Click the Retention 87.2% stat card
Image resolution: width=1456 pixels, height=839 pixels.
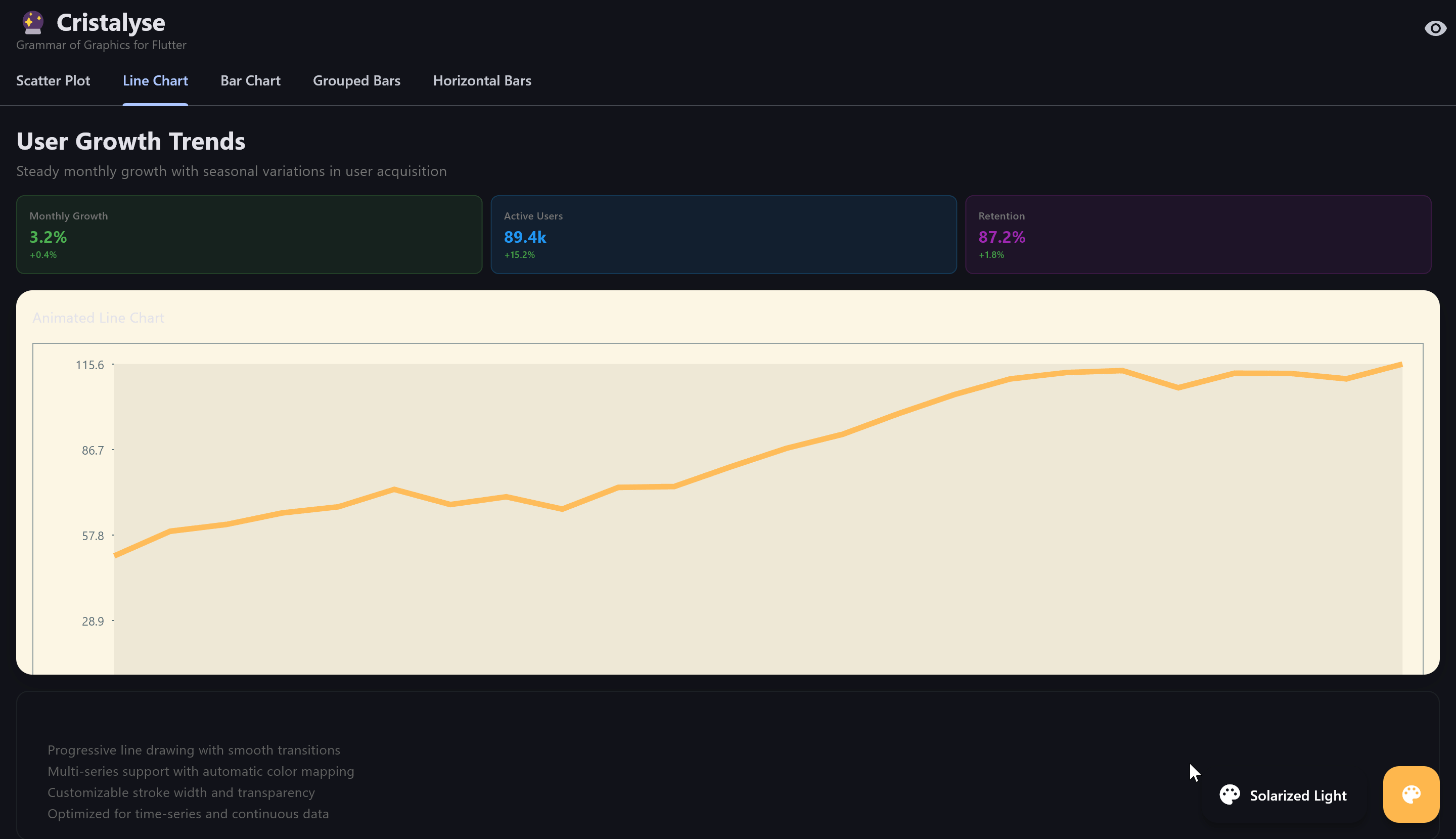coord(1198,235)
